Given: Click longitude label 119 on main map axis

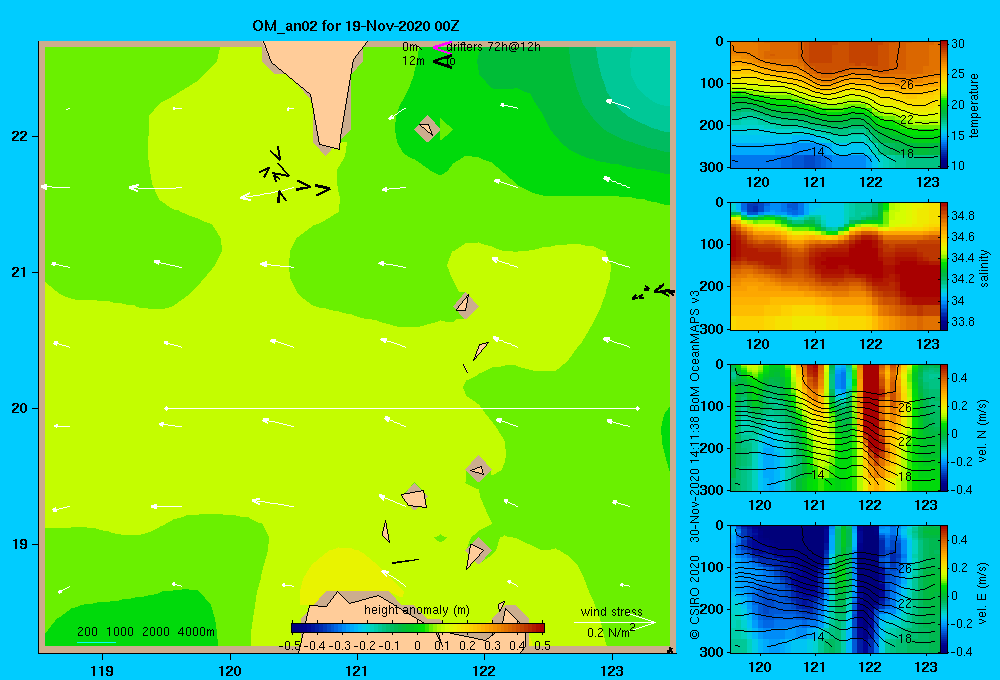Looking at the screenshot, I should [102, 670].
